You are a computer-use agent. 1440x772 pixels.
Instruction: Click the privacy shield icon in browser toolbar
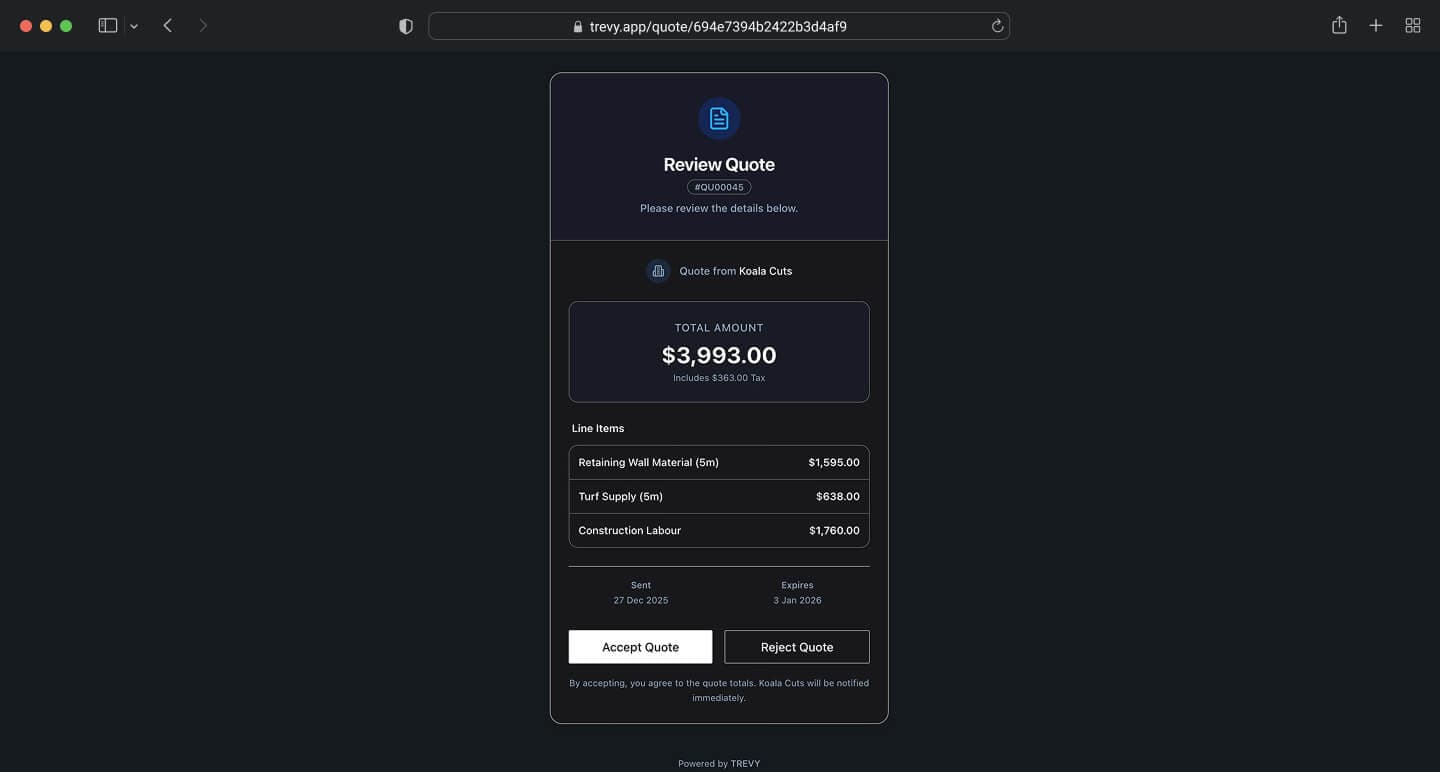click(406, 26)
